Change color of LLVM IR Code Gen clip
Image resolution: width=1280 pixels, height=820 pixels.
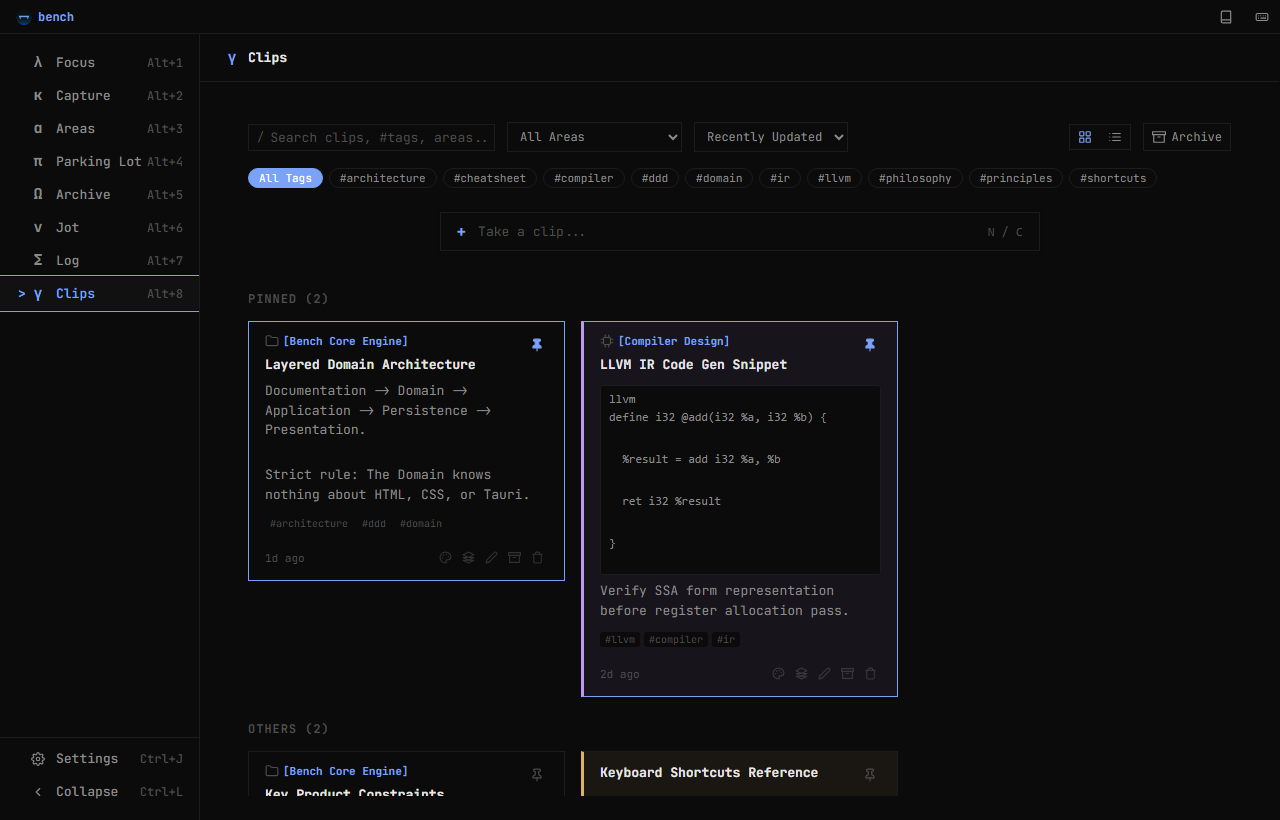779,674
